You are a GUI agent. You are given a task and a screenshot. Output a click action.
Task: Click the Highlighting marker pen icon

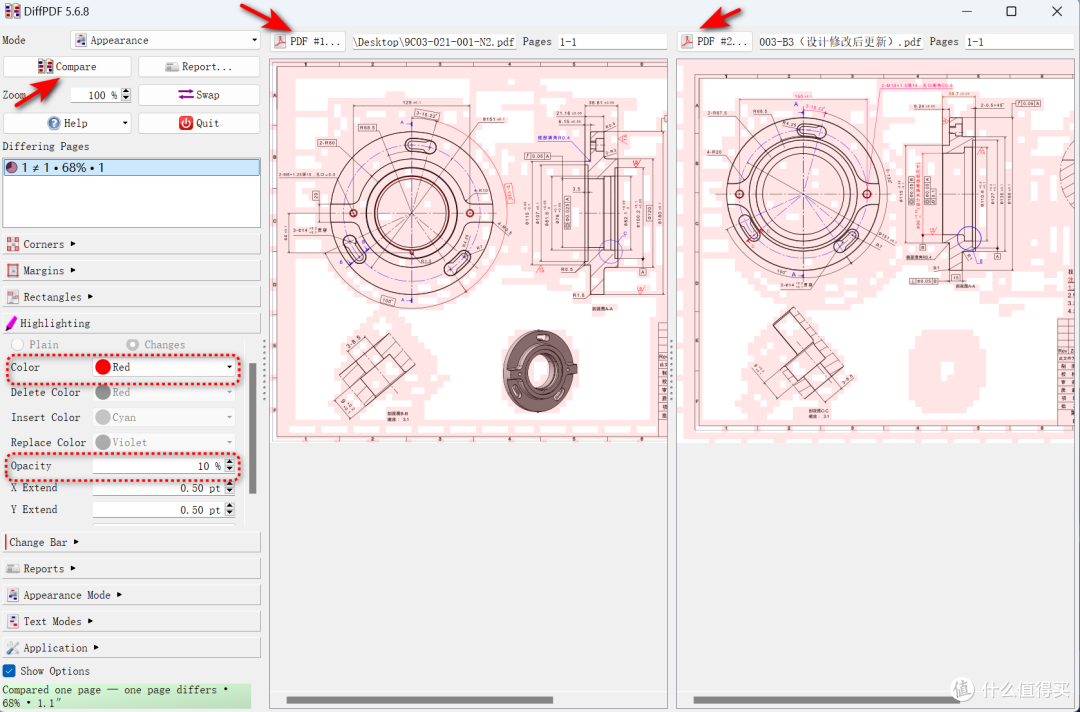pos(11,323)
